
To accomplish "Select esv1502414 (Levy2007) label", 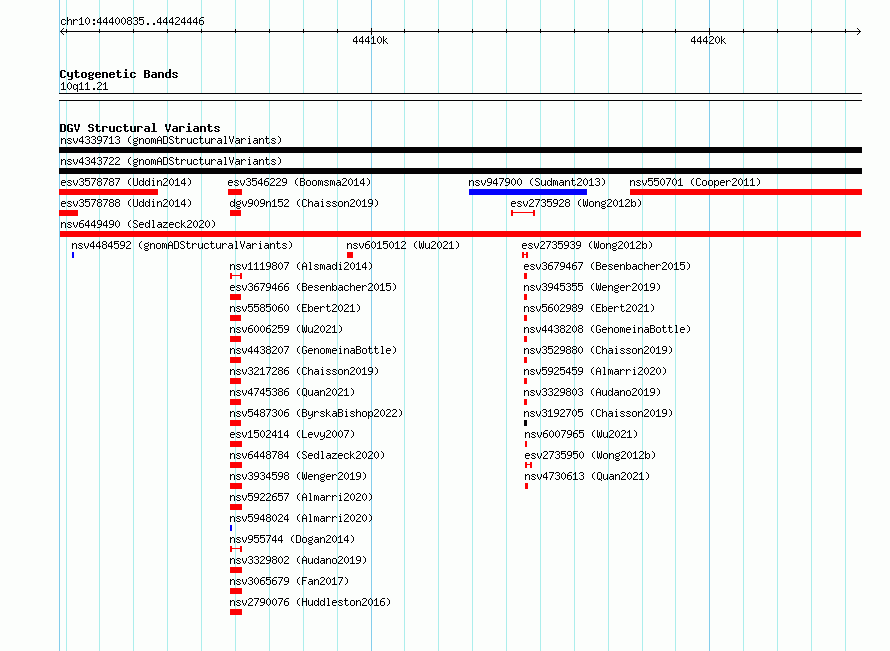I will tap(292, 434).
